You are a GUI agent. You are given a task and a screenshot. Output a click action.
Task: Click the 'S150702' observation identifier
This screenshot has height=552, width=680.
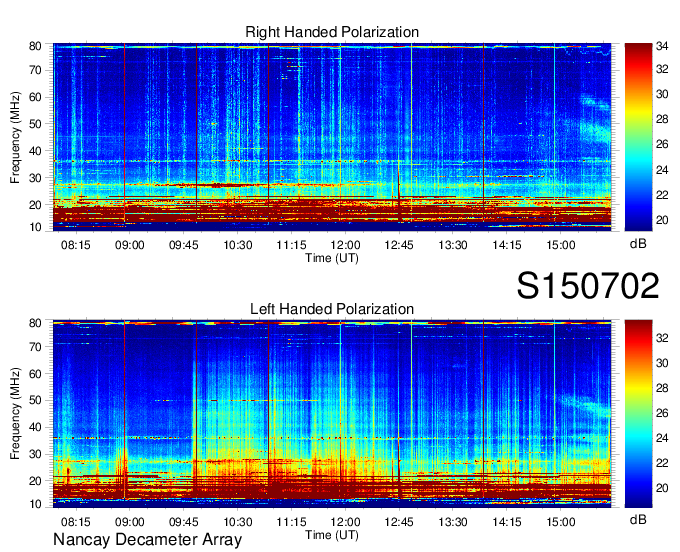click(588, 286)
